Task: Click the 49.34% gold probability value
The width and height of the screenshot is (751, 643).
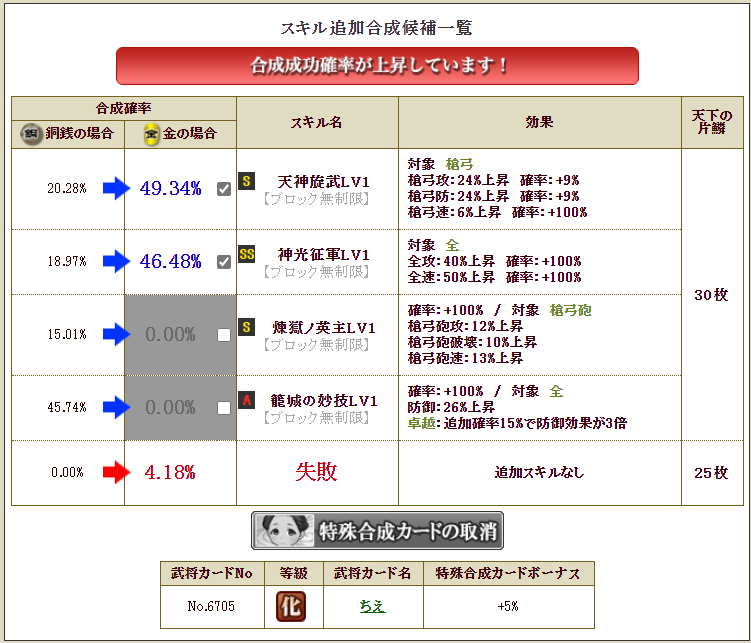Action: point(170,188)
